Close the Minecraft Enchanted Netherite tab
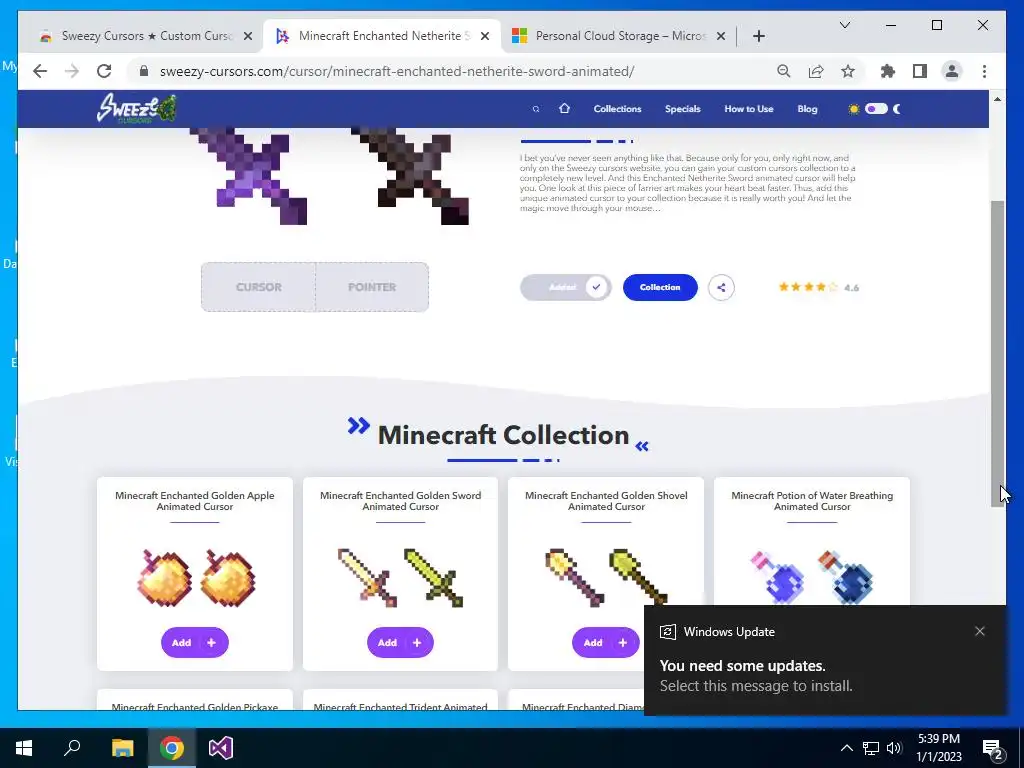 pyautogui.click(x=485, y=37)
